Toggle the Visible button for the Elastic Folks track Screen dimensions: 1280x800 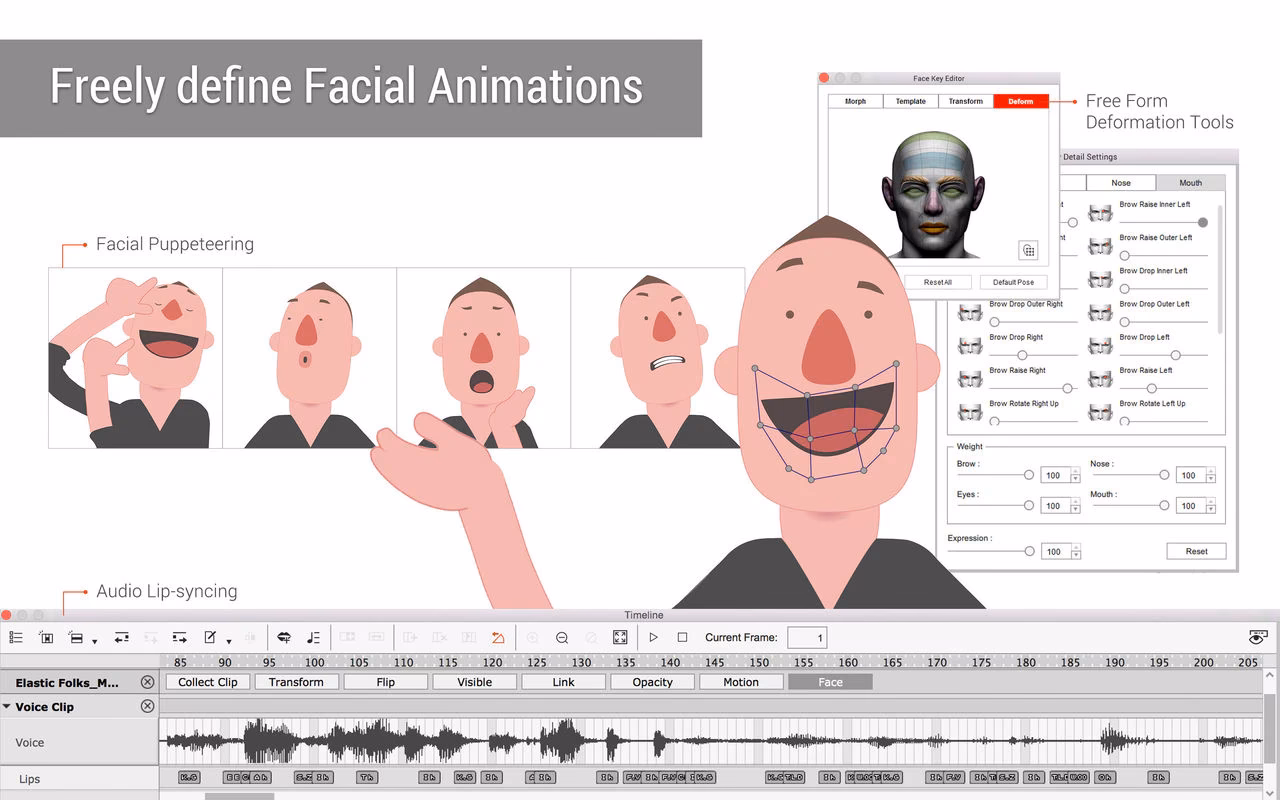pos(474,681)
